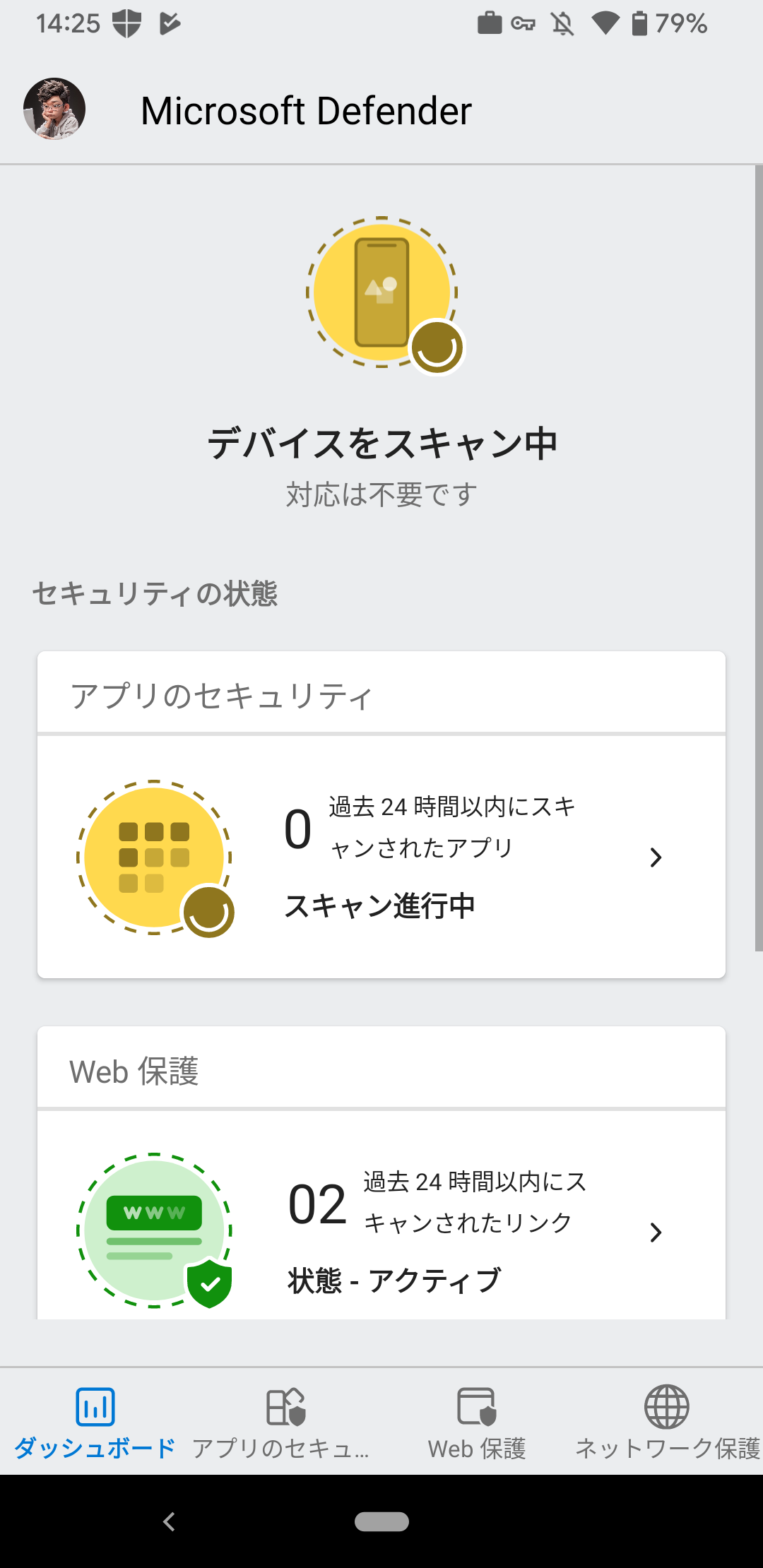Tap the dashboard chart icon in bottom bar

95,1407
